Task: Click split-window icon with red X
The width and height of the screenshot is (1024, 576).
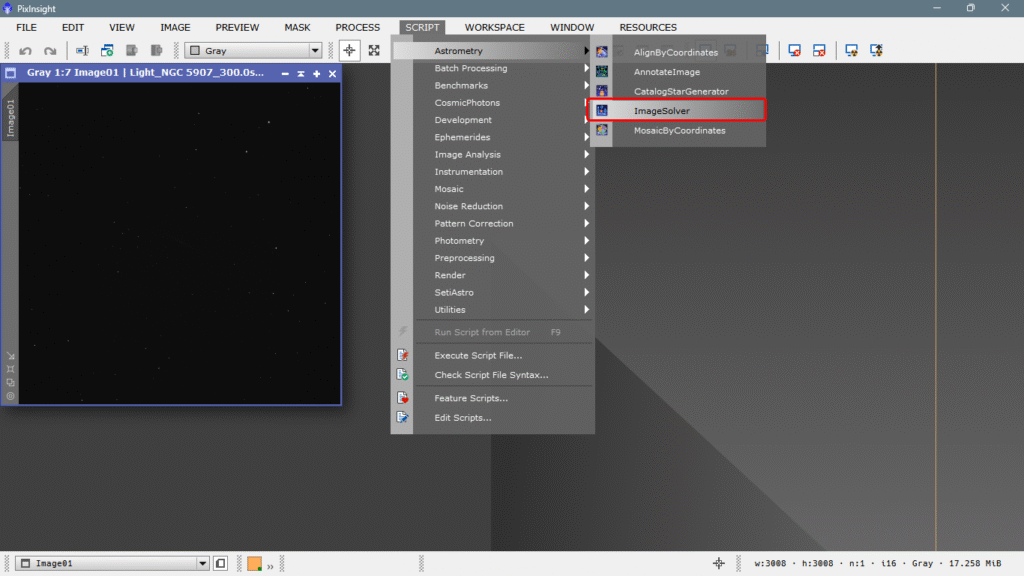Action: (819, 50)
